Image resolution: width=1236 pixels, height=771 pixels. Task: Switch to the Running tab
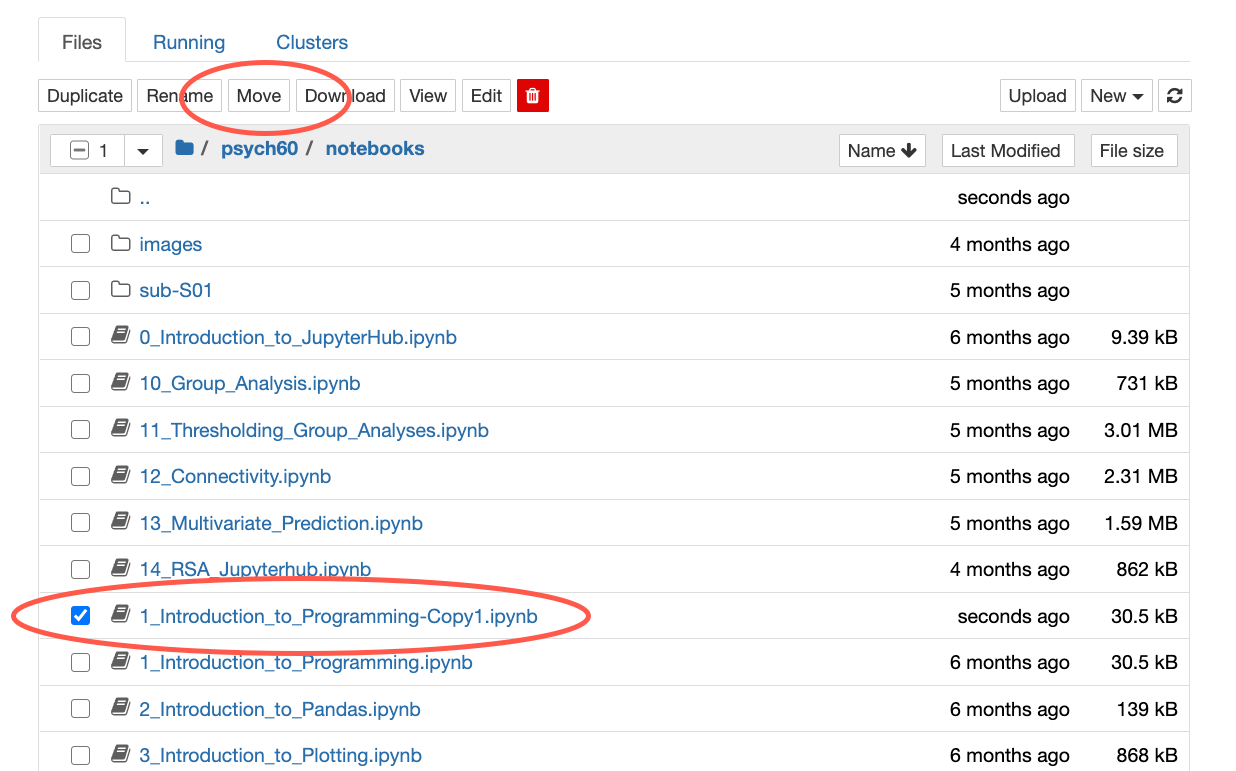click(189, 43)
